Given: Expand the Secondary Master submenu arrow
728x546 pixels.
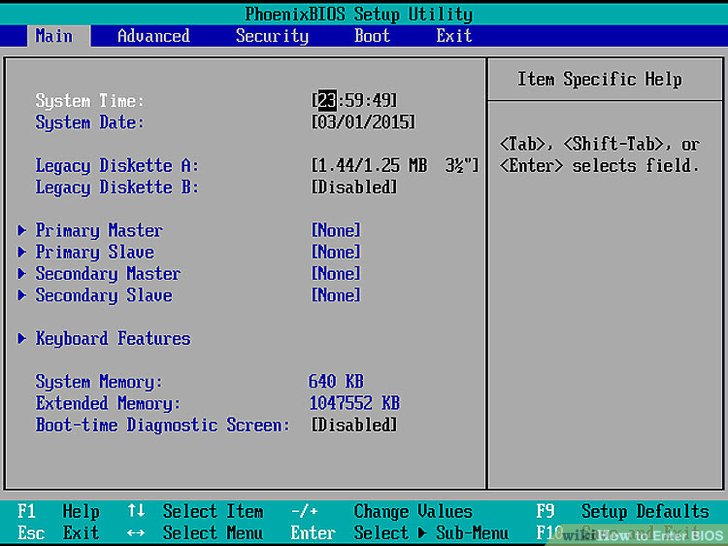Looking at the screenshot, I should tap(22, 274).
